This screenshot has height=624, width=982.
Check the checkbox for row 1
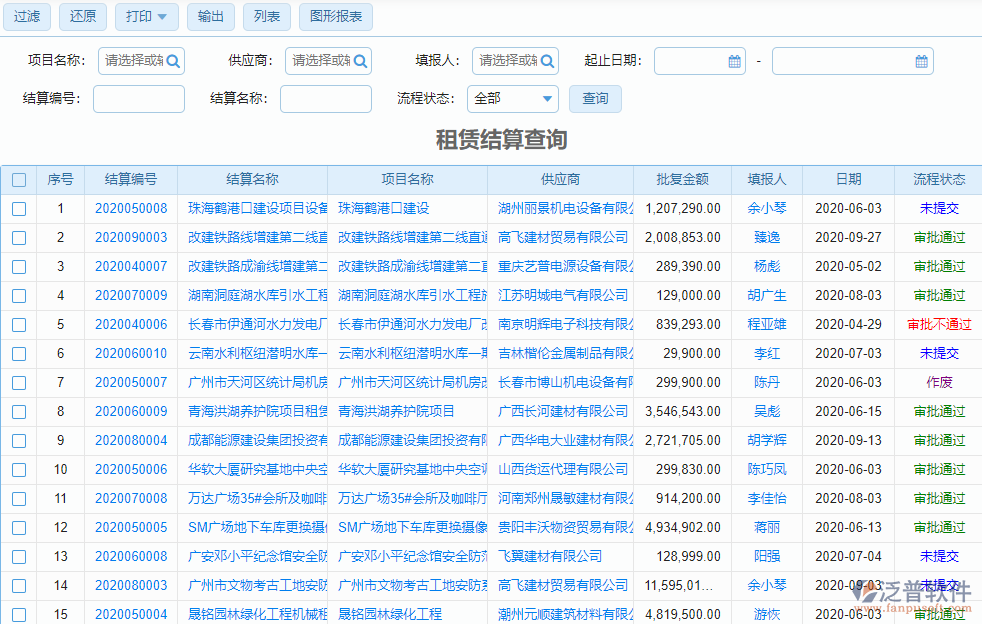pyautogui.click(x=19, y=208)
